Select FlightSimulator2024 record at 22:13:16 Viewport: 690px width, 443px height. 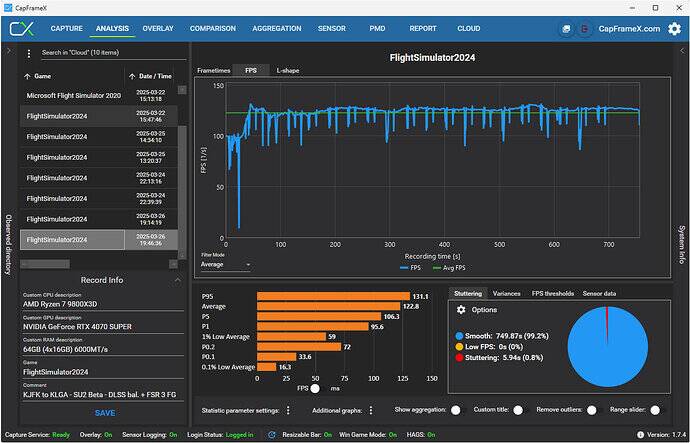point(99,178)
